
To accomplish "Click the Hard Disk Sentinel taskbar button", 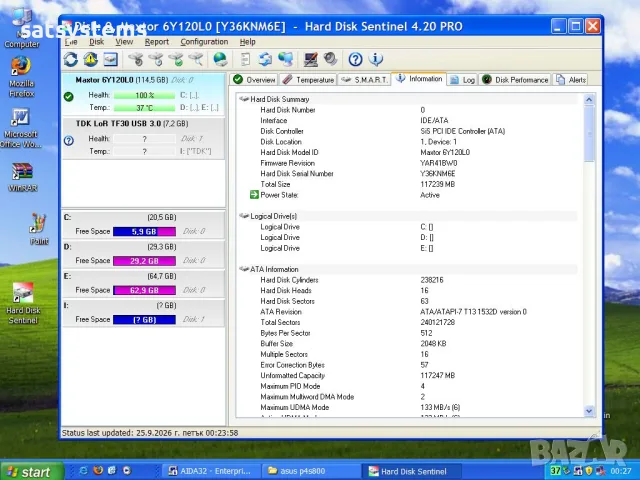I will point(412,471).
